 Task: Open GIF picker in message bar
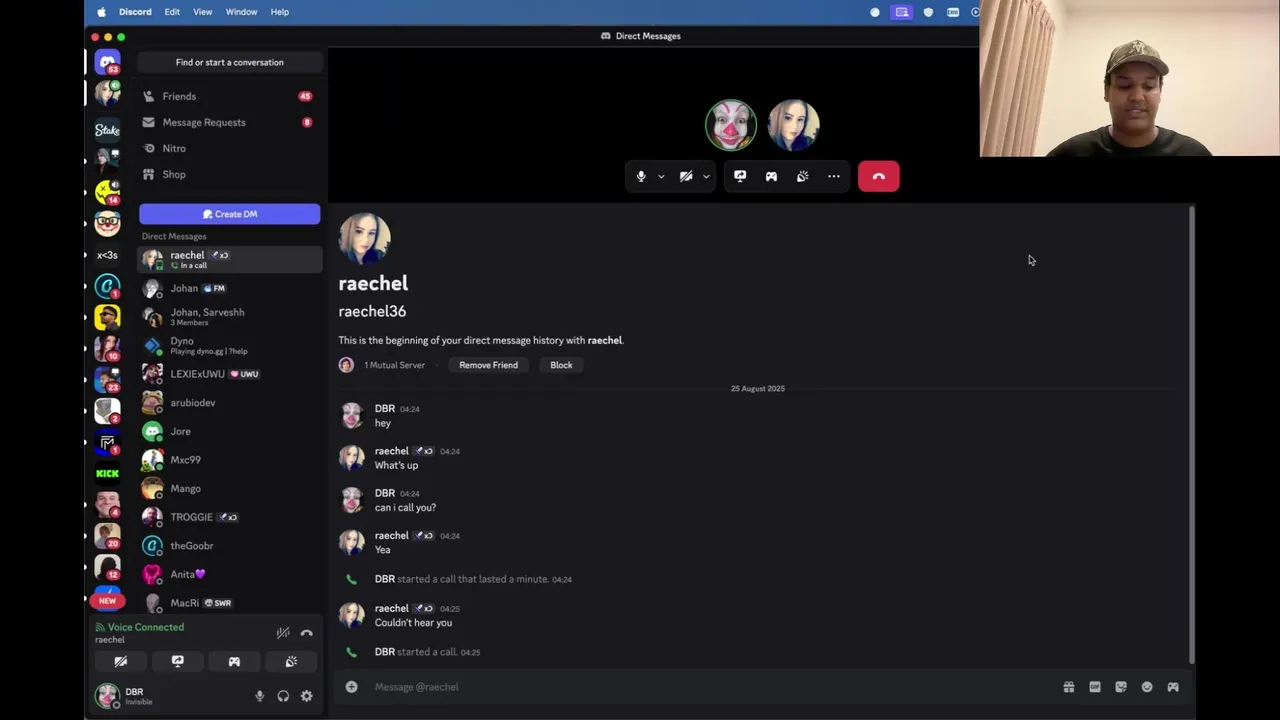pyautogui.click(x=1095, y=687)
